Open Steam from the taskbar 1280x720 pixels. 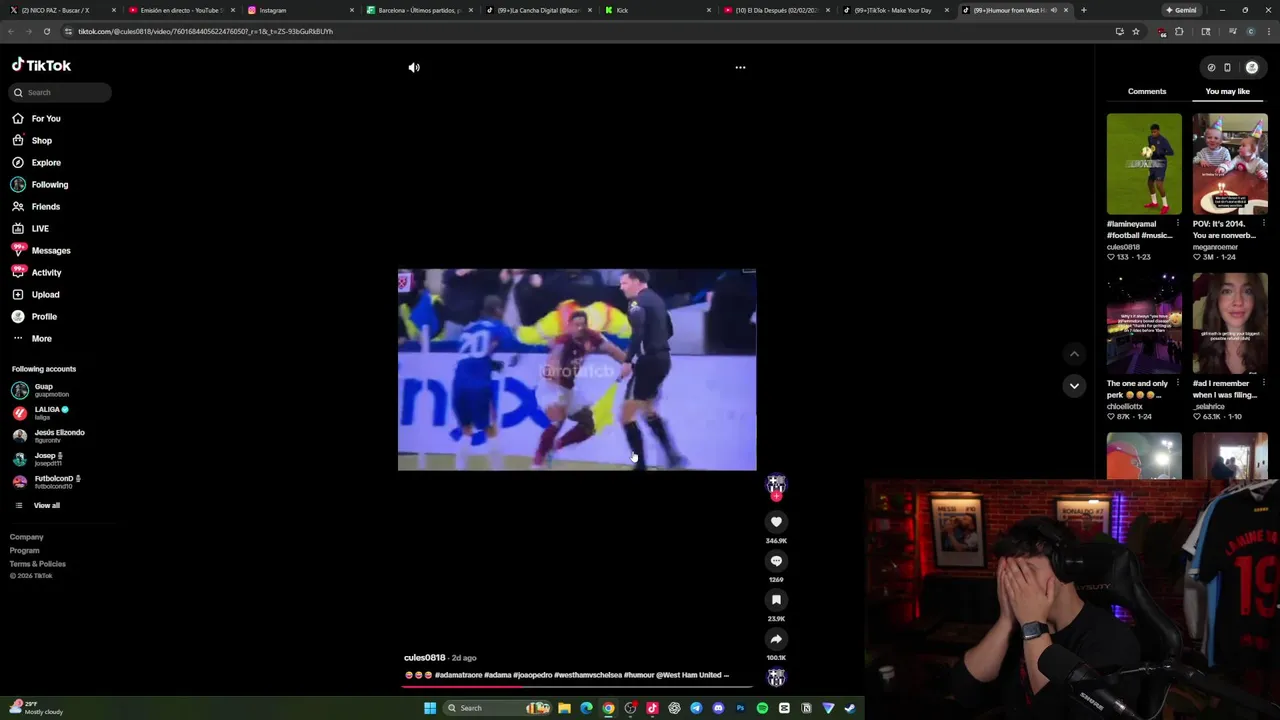coord(850,708)
